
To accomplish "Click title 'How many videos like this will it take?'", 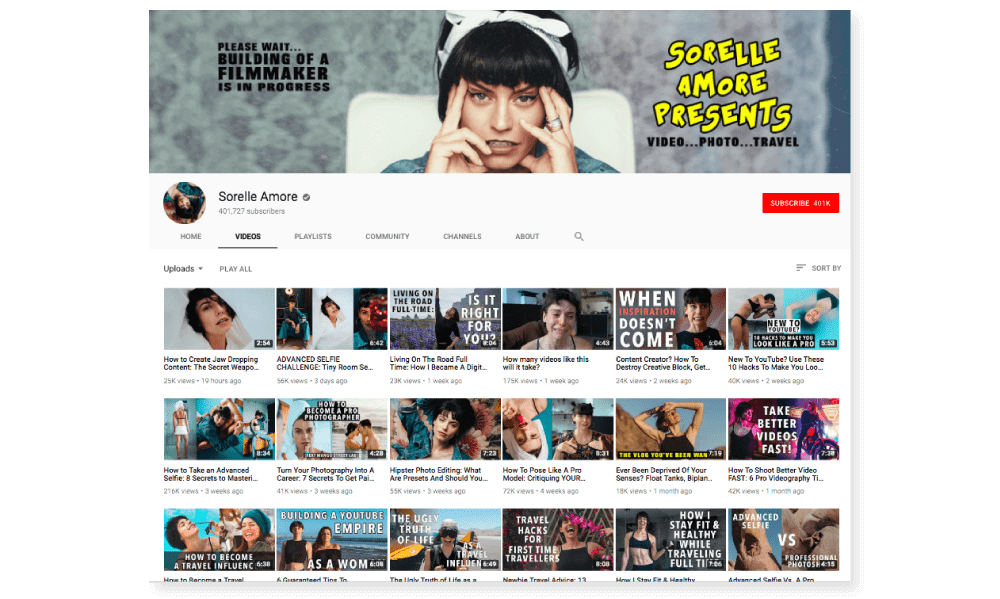I will point(545,364).
